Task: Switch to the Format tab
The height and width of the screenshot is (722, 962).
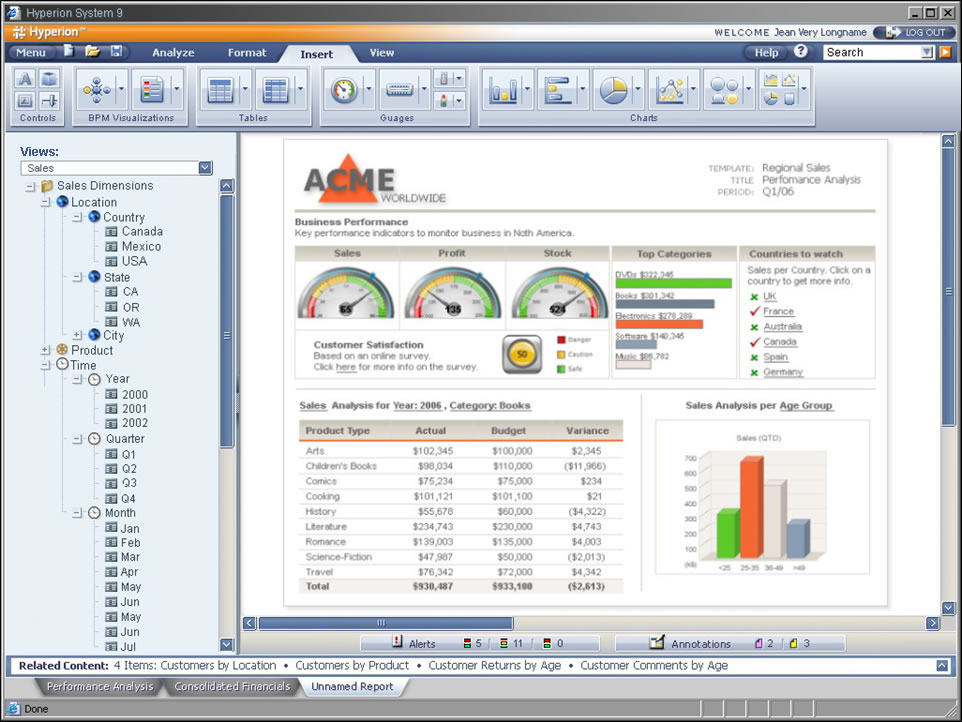Action: point(247,53)
